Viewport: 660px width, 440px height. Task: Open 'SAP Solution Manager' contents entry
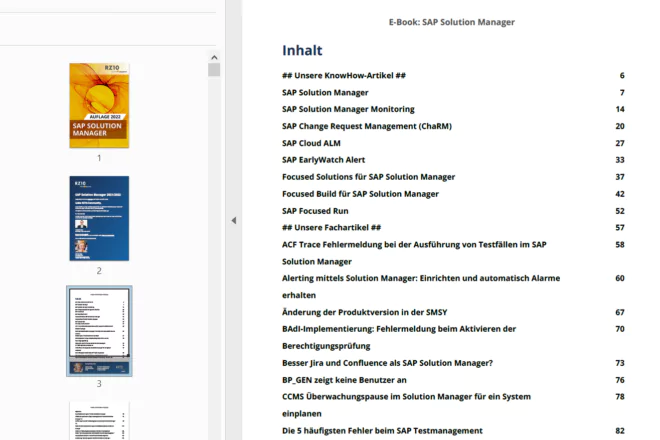tap(325, 92)
